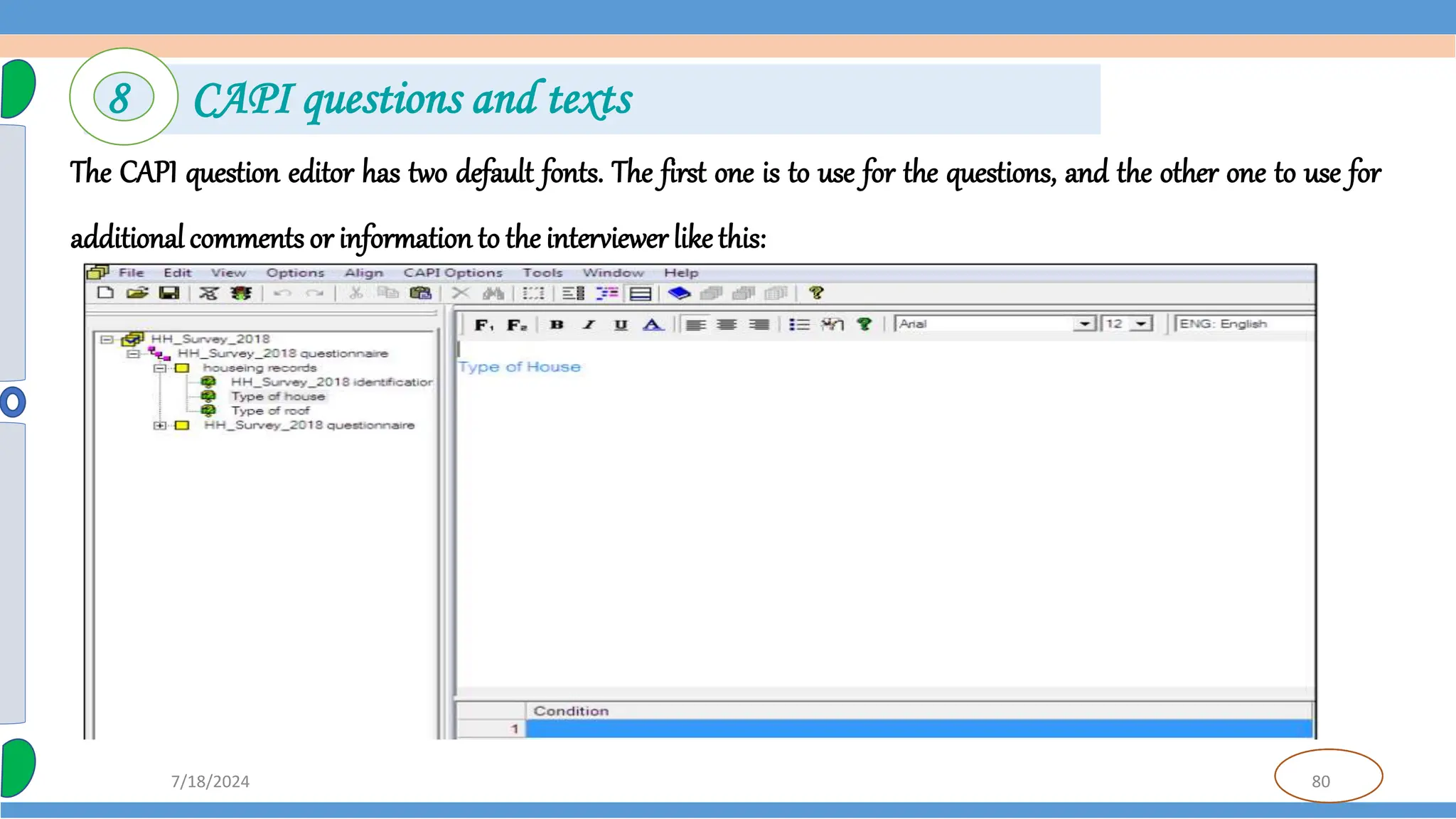1456x819 pixels.
Task: Toggle bulleted list
Action: pos(799,325)
